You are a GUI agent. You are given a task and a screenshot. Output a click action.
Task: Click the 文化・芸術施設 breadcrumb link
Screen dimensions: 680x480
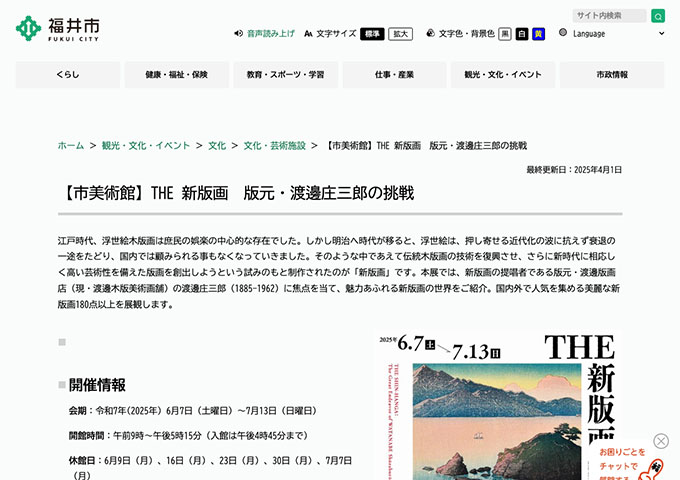coord(275,146)
